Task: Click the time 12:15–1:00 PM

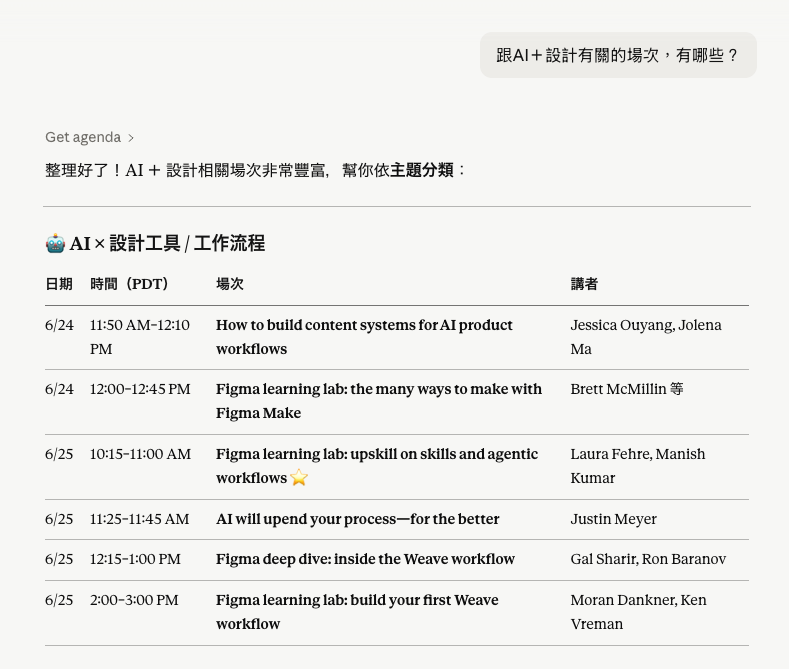Action: tap(135, 559)
